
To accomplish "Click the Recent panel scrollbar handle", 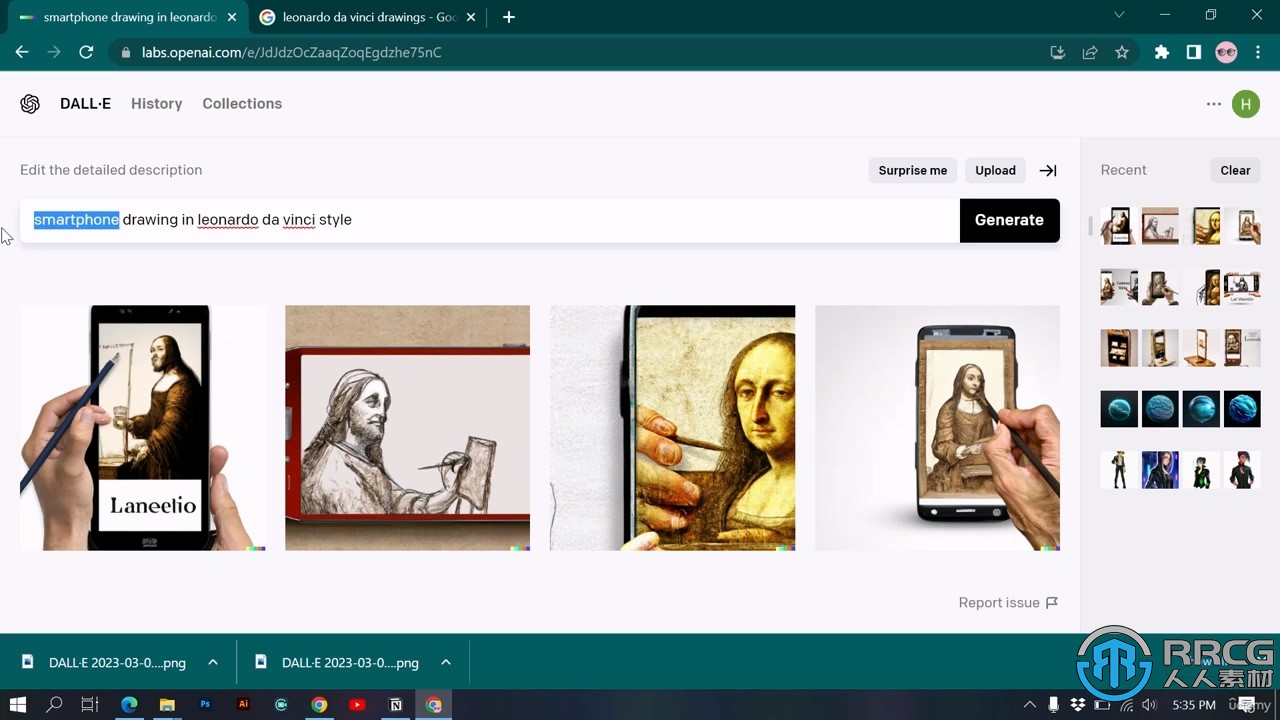I will click(1090, 225).
